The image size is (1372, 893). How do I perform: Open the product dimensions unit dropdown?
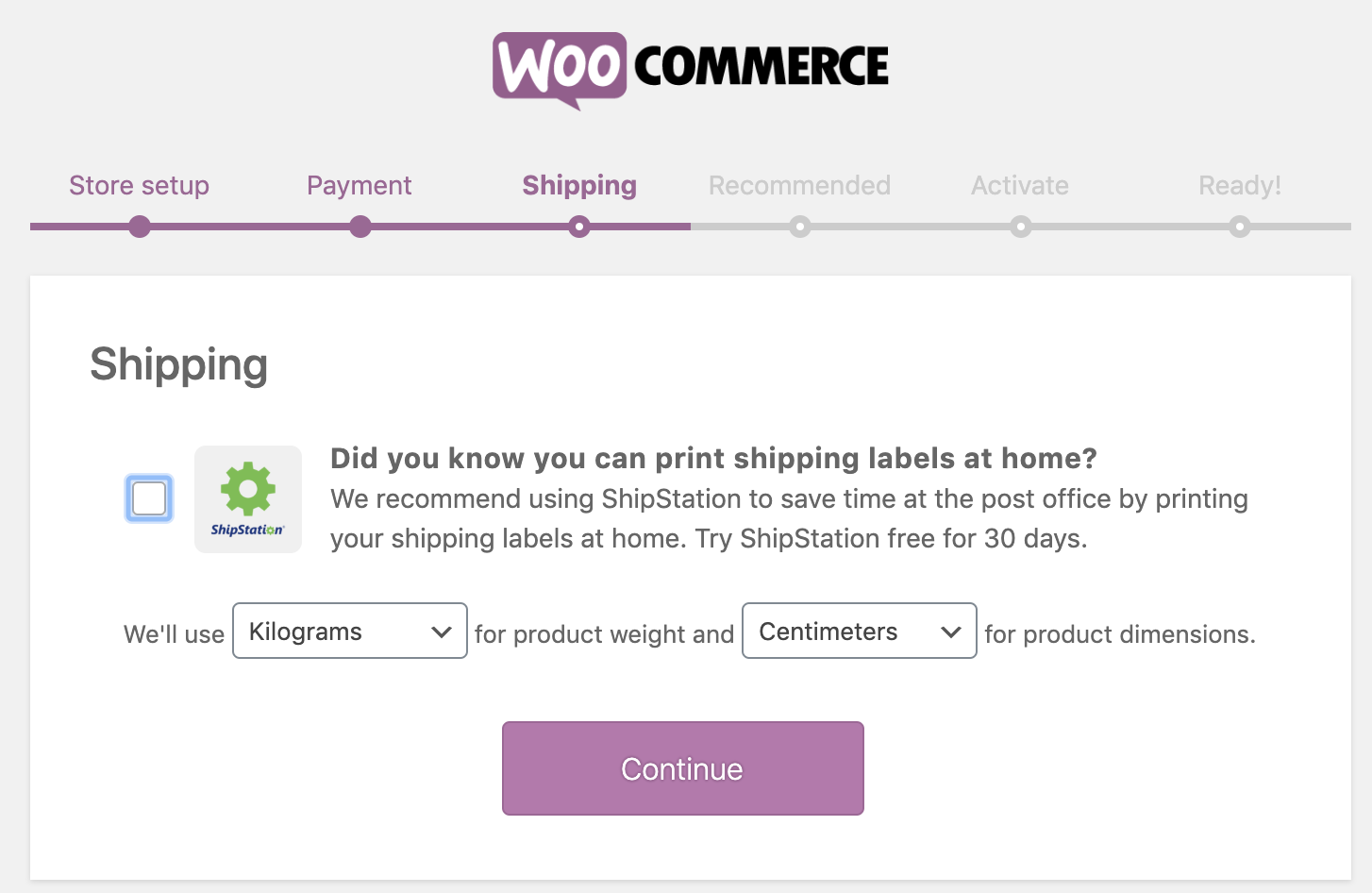[x=859, y=631]
